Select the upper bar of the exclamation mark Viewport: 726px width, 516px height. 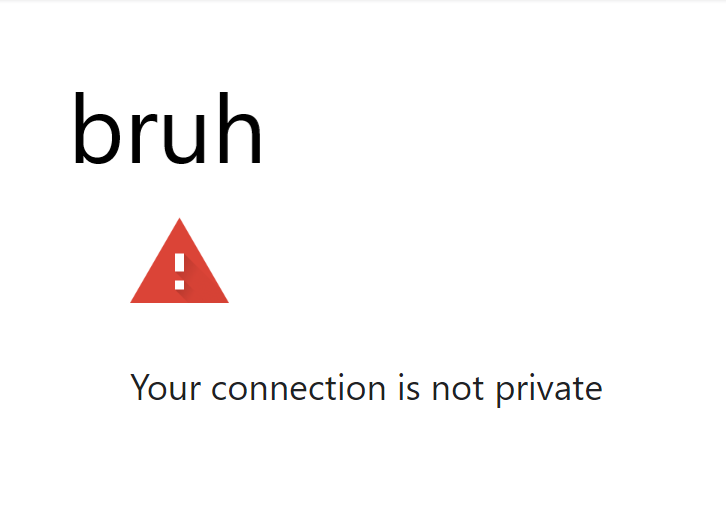click(x=180, y=263)
